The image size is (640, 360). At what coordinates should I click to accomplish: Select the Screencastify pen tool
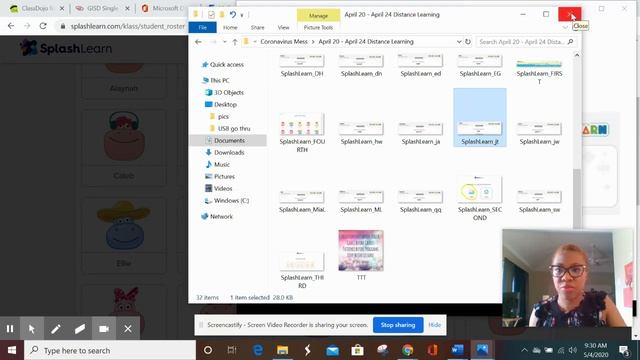(x=56, y=329)
